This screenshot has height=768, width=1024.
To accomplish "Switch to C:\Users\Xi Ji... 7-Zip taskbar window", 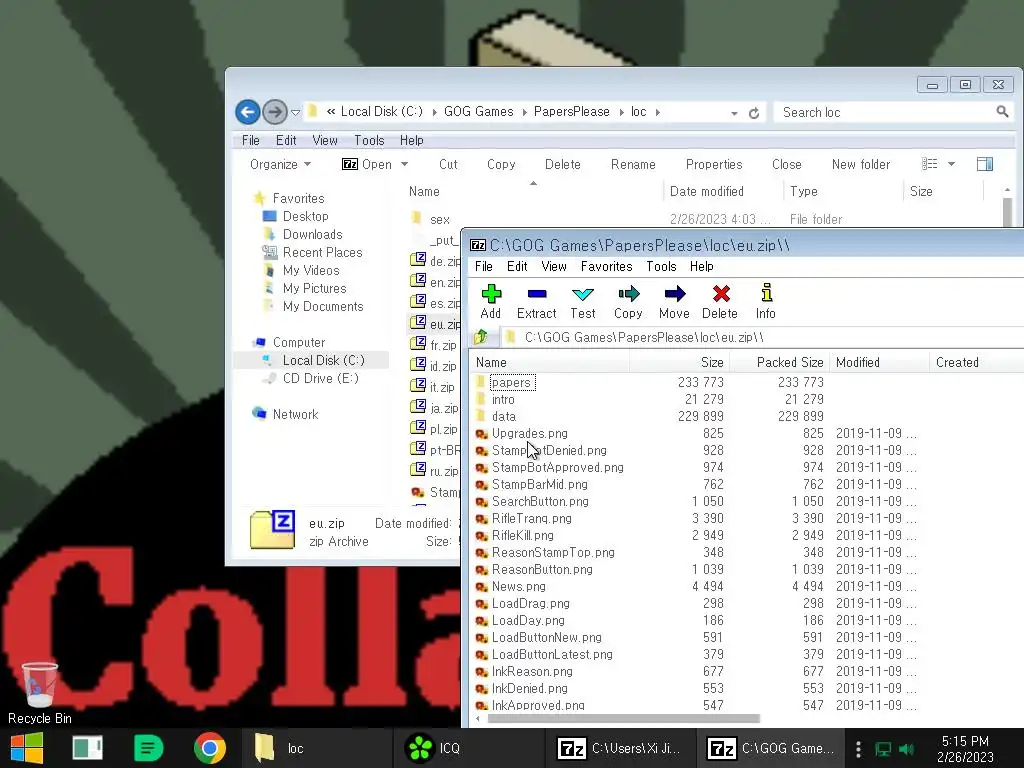I will click(618, 748).
